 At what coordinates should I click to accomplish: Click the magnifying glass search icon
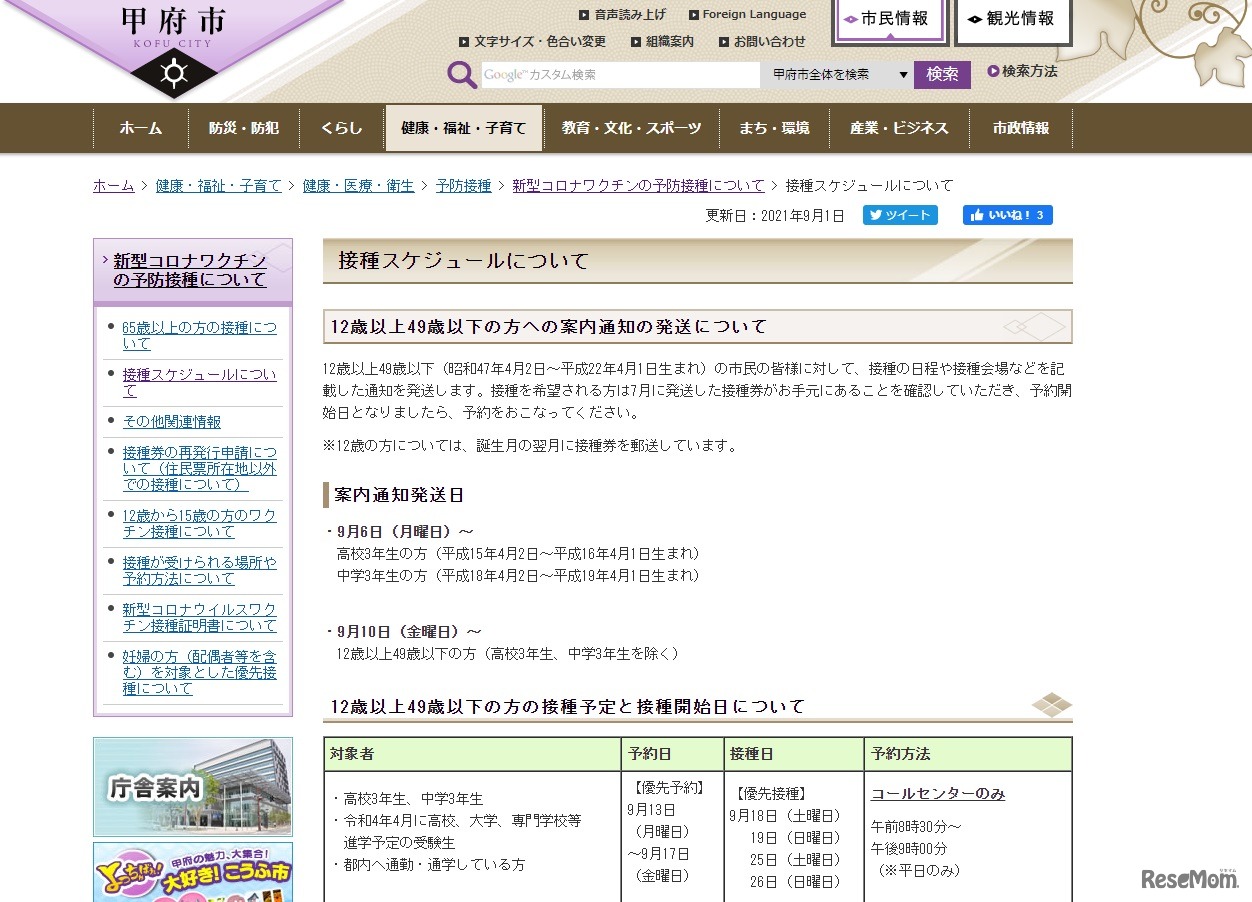click(x=461, y=74)
